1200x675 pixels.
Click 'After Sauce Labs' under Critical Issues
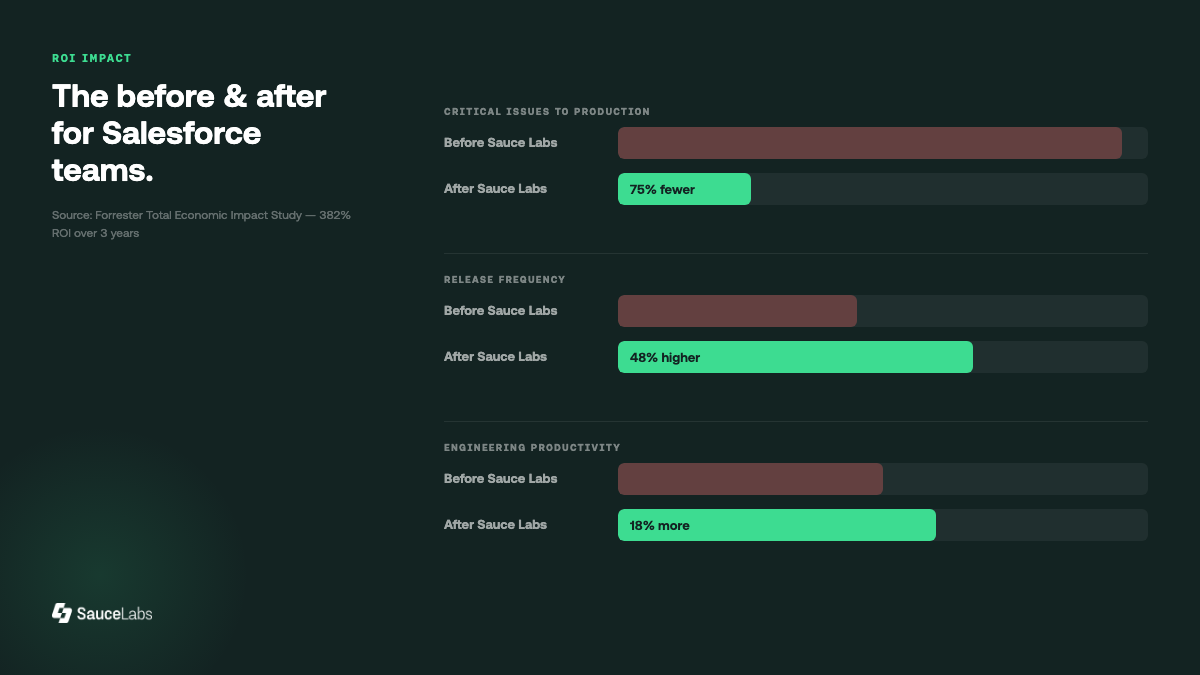coord(496,189)
